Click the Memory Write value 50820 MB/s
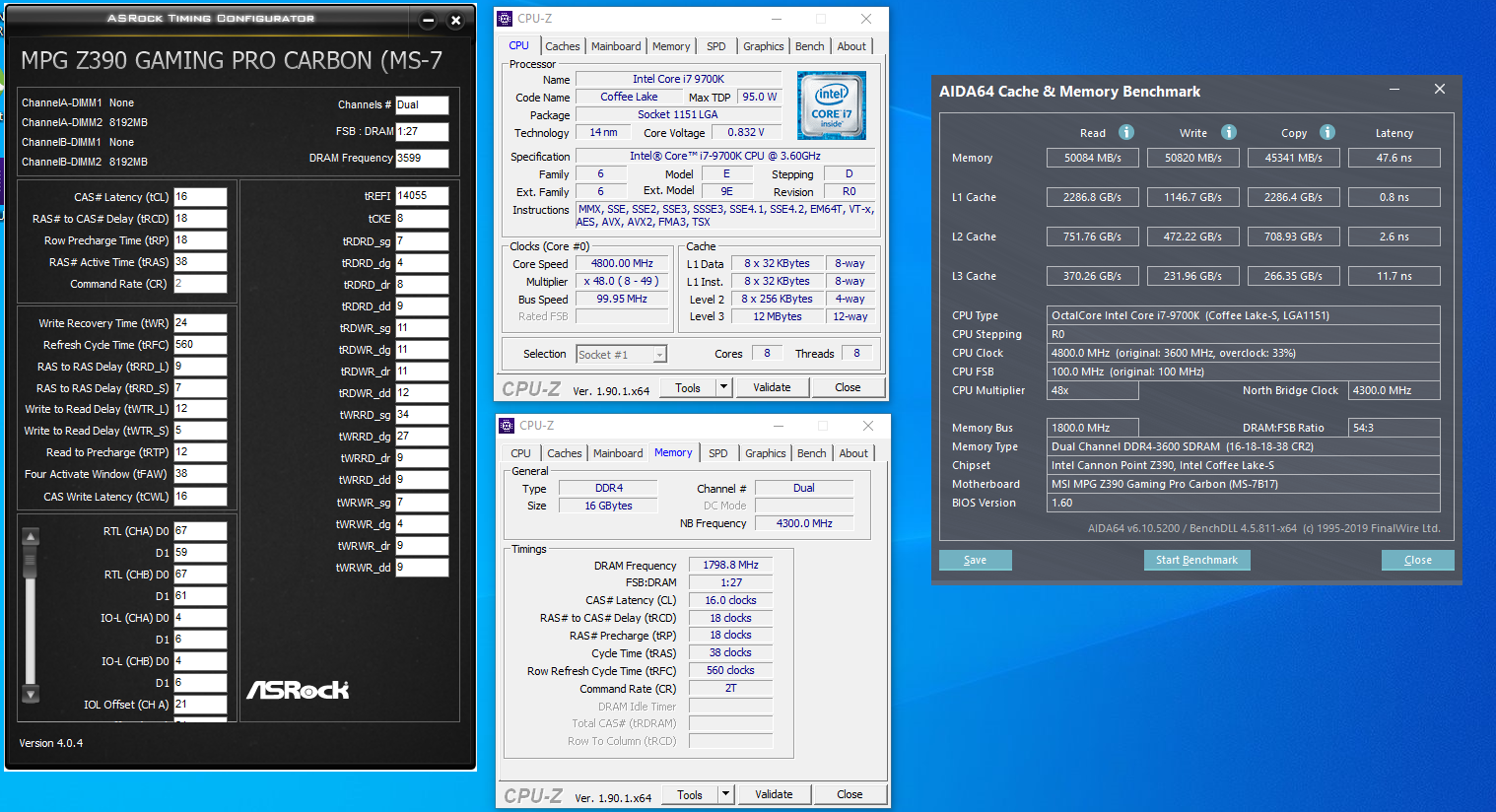 [x=1193, y=158]
